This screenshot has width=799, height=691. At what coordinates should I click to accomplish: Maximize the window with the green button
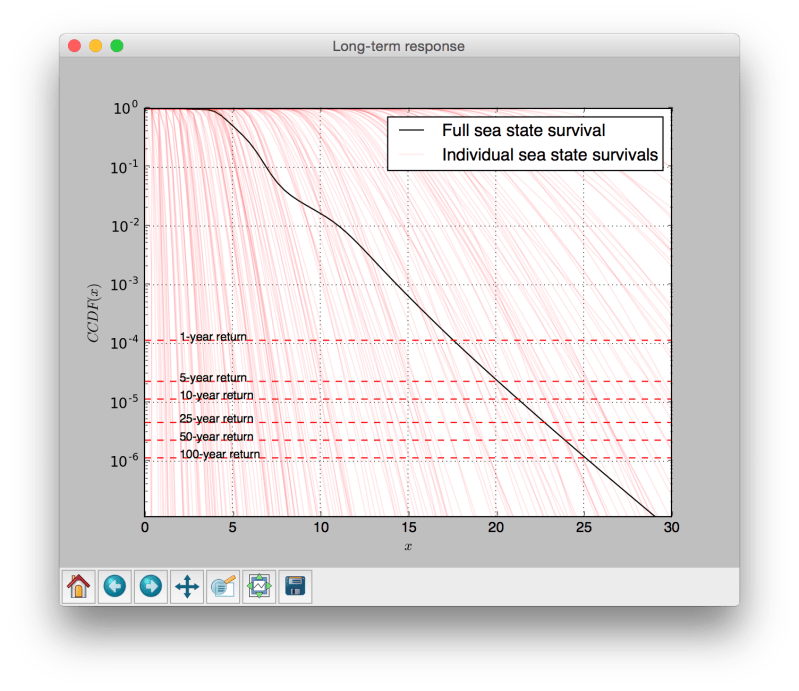[117, 46]
